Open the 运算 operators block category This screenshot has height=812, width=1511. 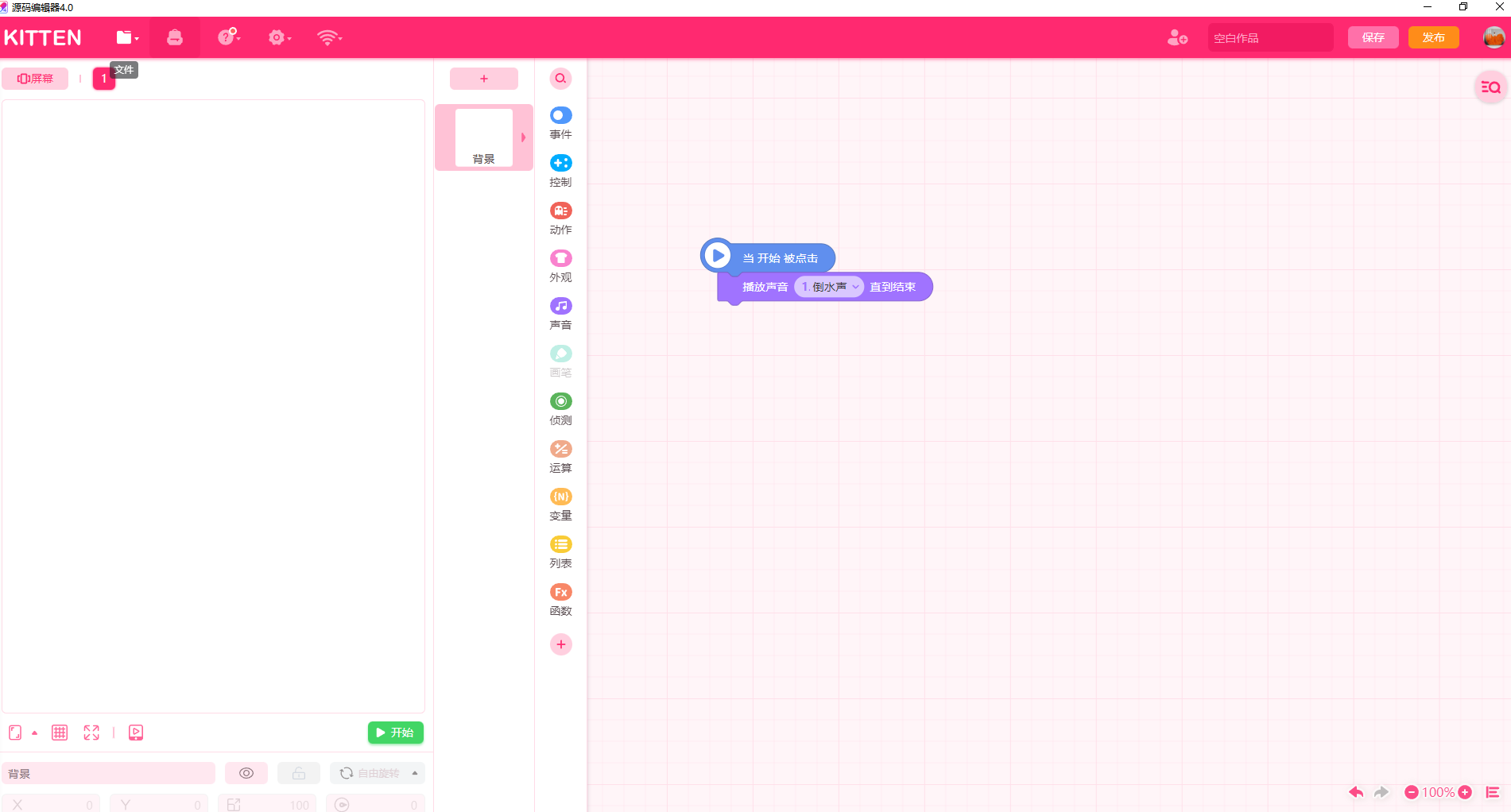coord(560,457)
